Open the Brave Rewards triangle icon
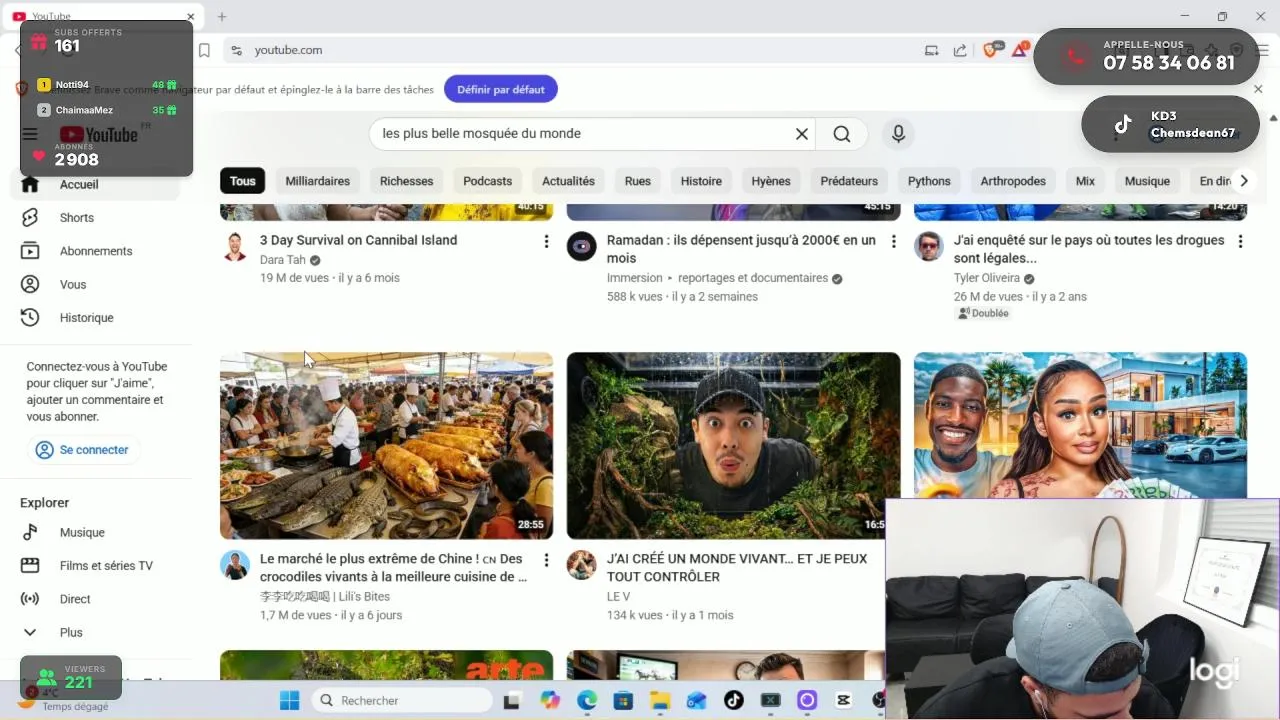The image size is (1280, 720). (x=1020, y=50)
